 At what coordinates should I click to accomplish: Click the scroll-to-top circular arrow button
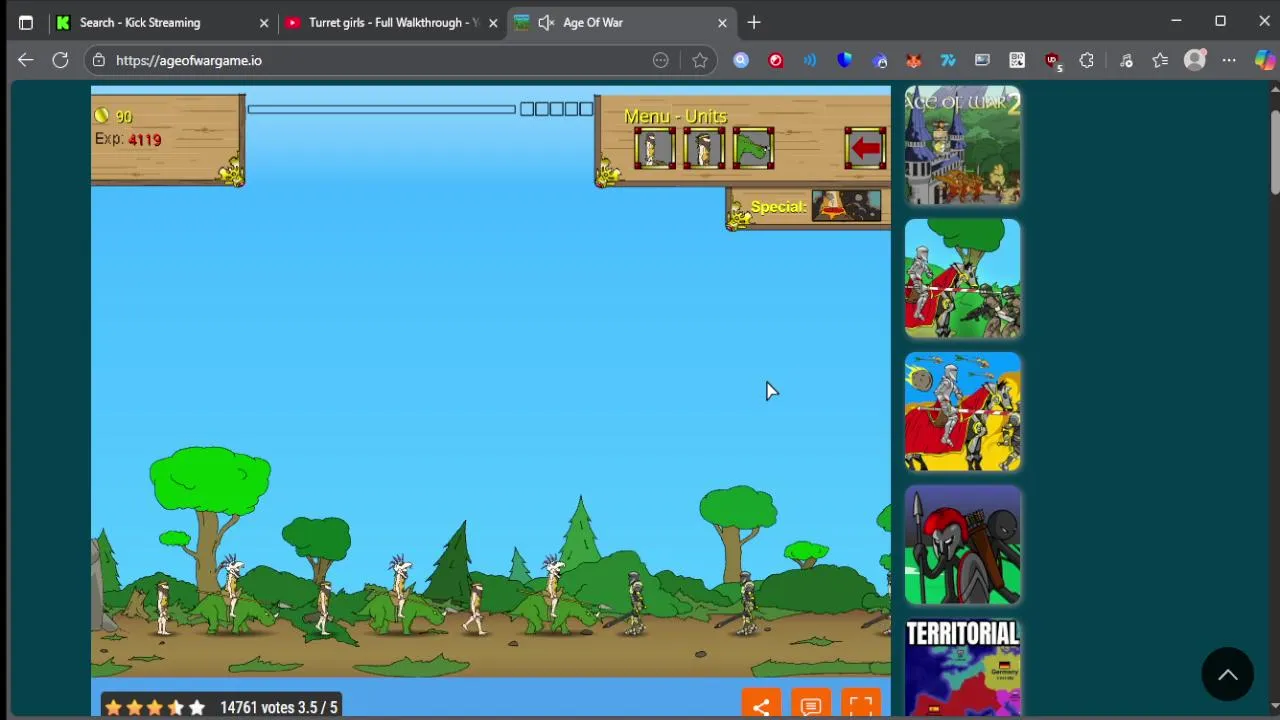1228,675
